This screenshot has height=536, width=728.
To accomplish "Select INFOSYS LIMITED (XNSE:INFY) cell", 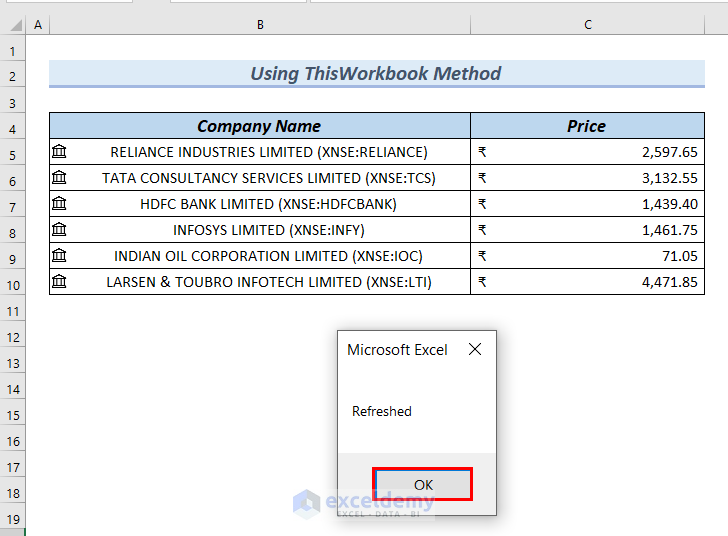I will point(260,230).
